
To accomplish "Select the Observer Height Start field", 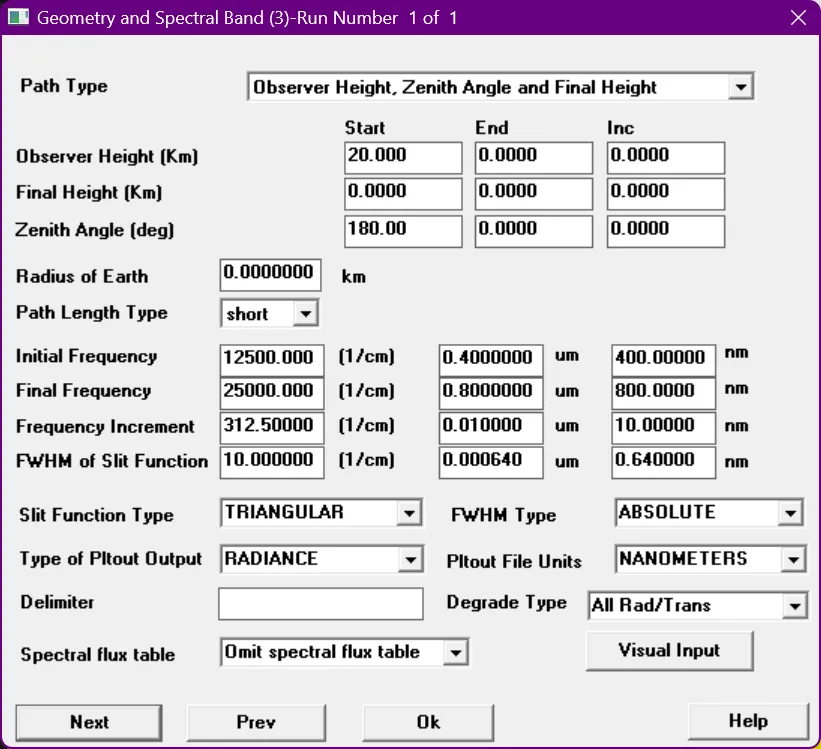I will coord(403,157).
